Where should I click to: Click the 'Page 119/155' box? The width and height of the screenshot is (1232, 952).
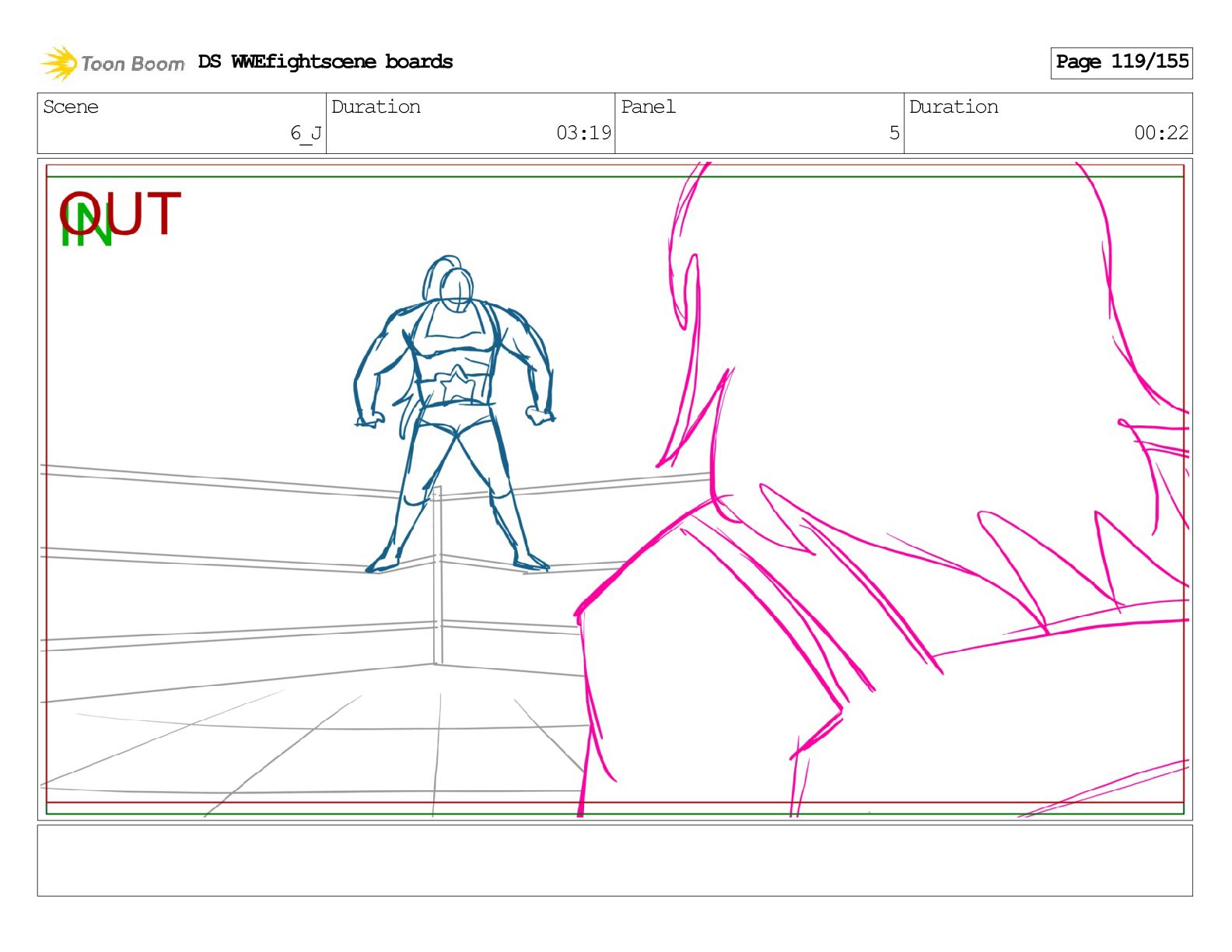coord(1121,62)
